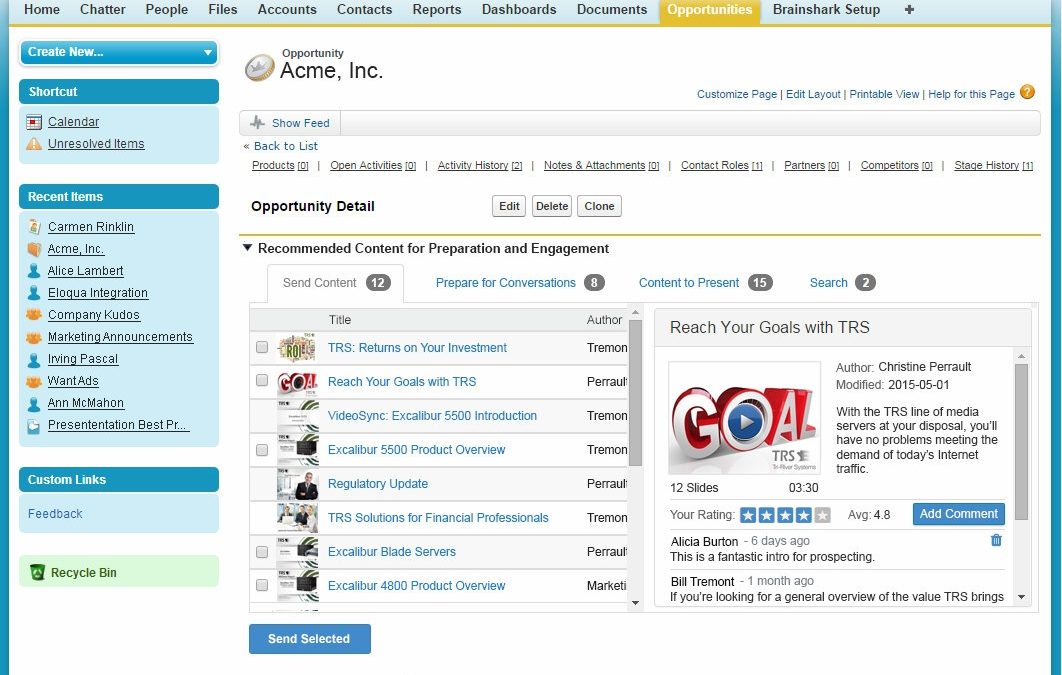Open the Create New... dropdown

(x=119, y=52)
